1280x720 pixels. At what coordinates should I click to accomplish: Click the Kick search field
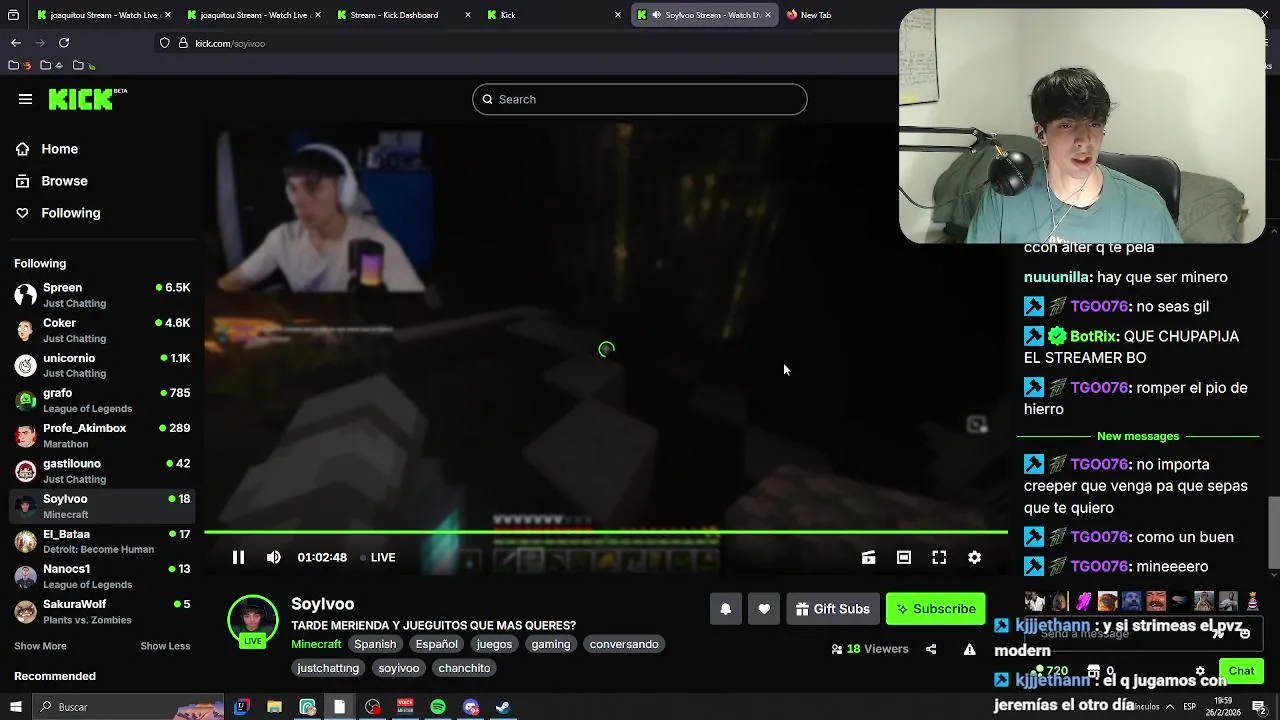coord(640,99)
